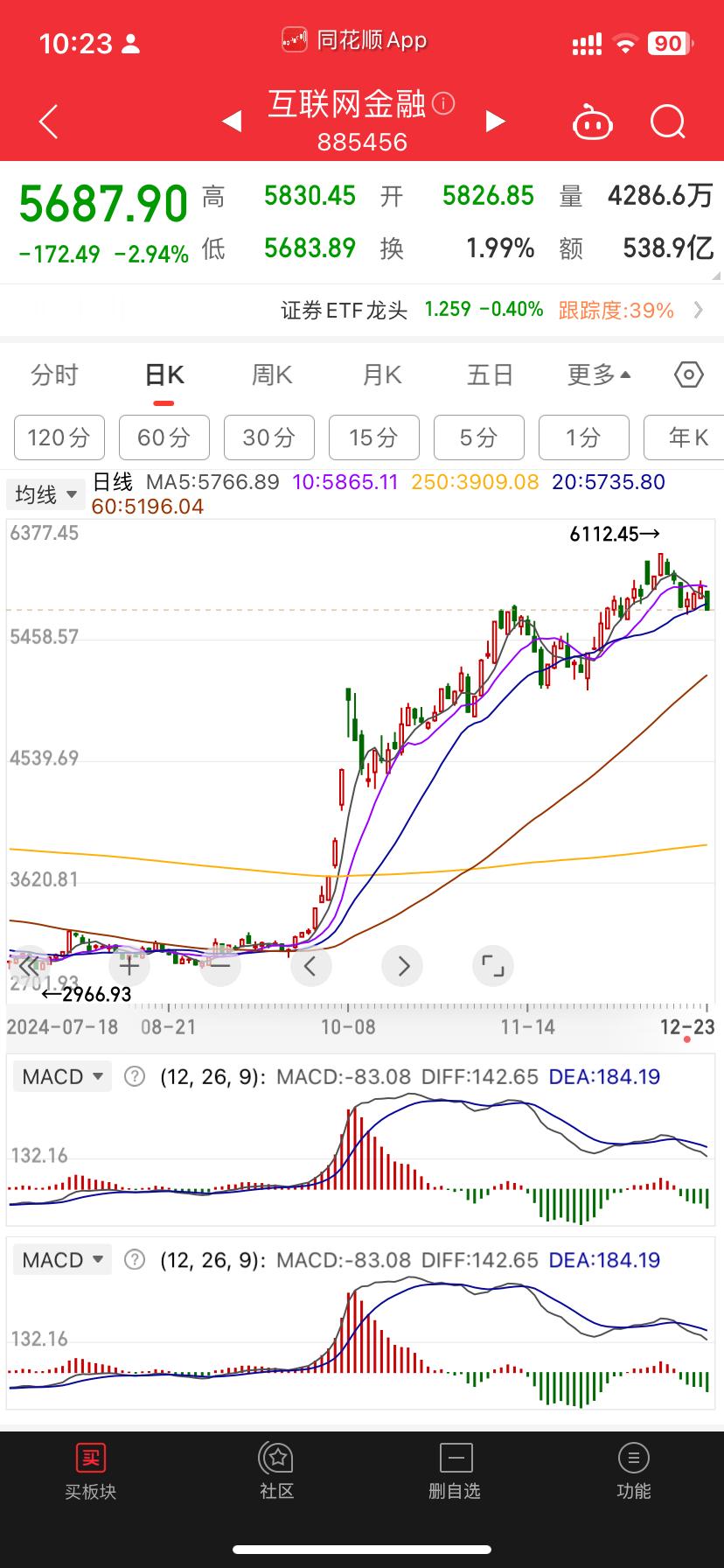Open help icon of first MACD panel
This screenshot has height=1568, width=724.
coord(134,1076)
